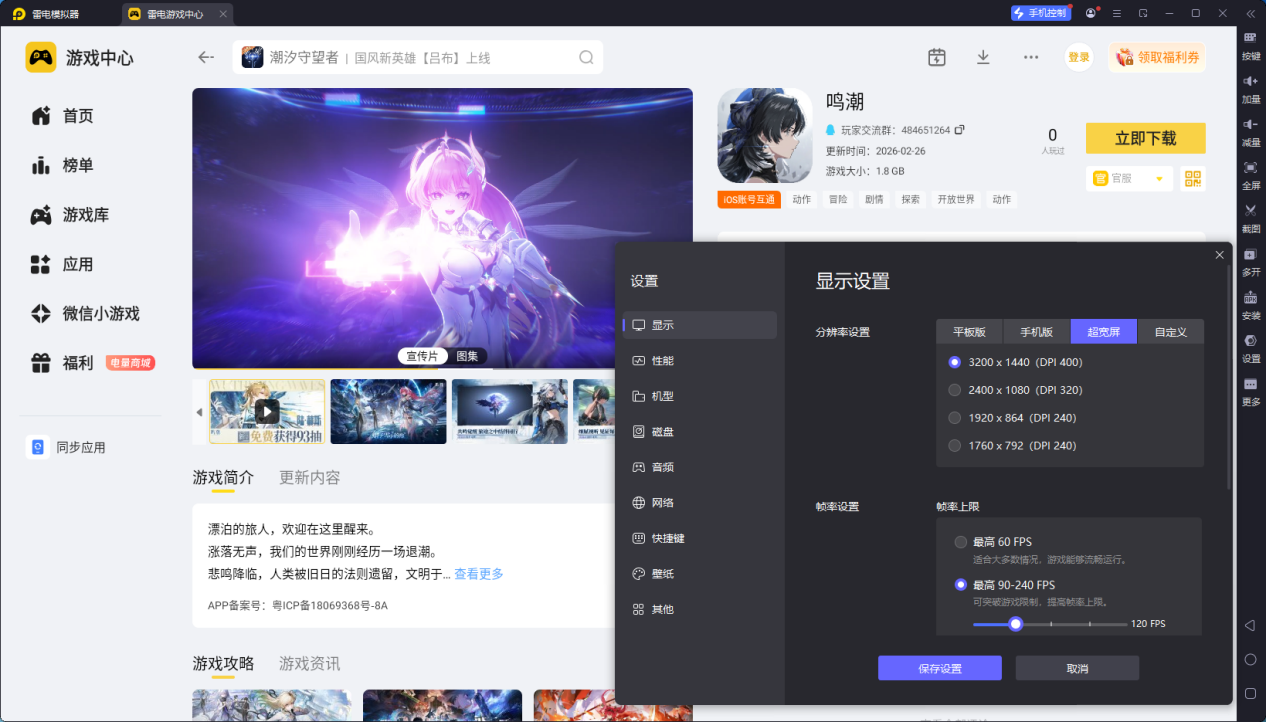Switch to 手机版 resolution tab

click(1037, 332)
